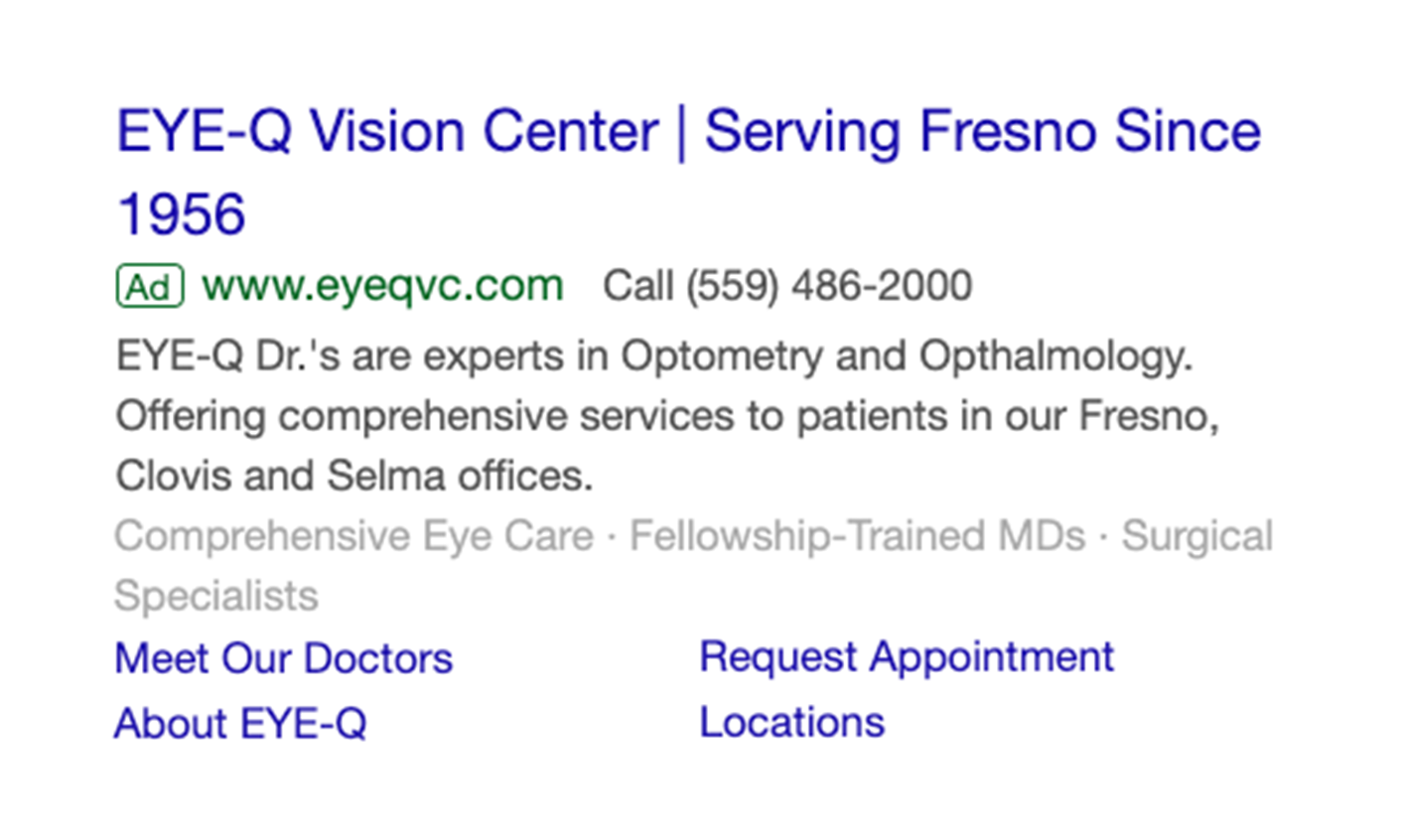
Task: Click the Call (559) 486-2000 phone number
Action: coord(786,286)
